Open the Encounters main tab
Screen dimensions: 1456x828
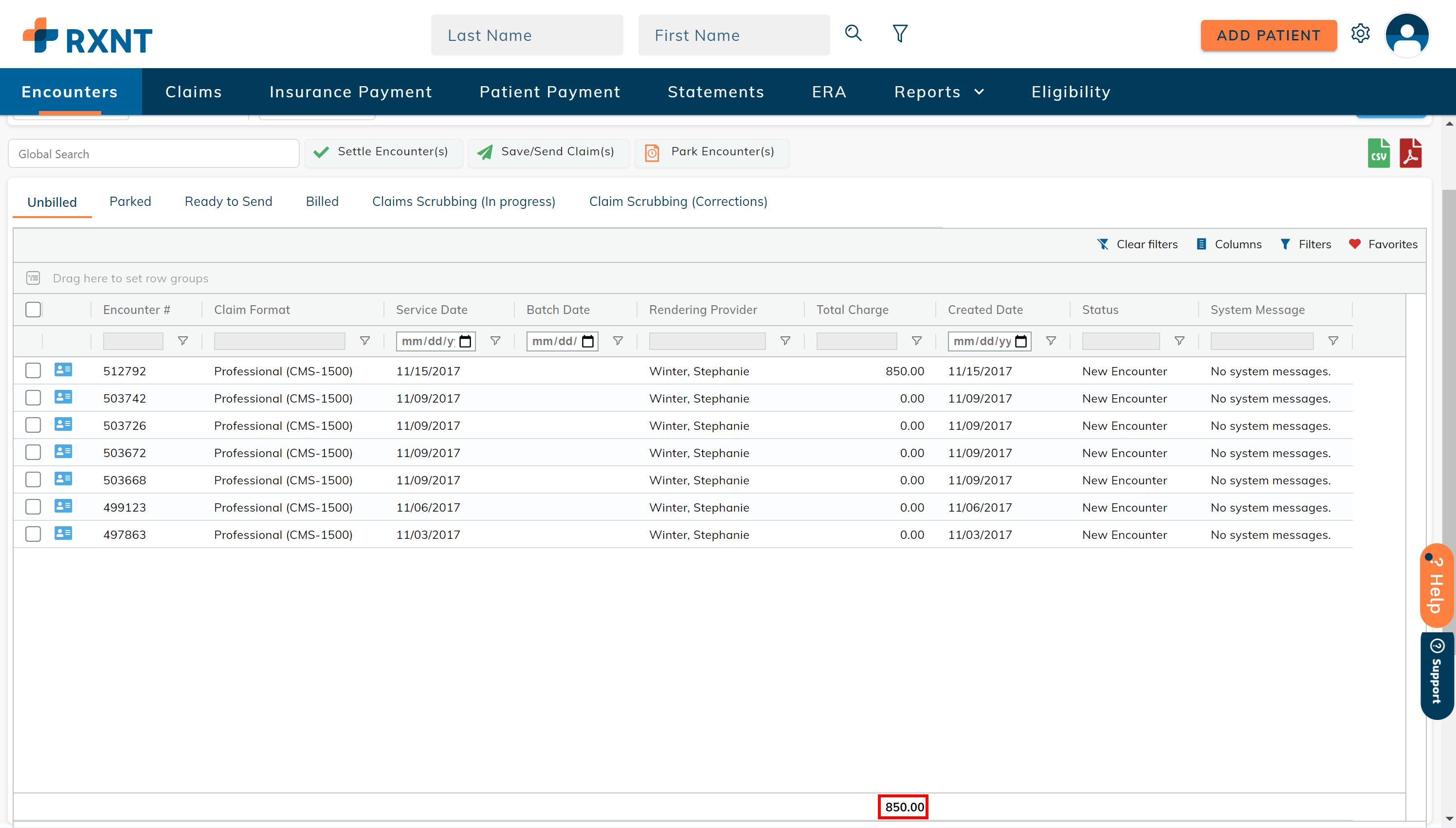pos(70,92)
